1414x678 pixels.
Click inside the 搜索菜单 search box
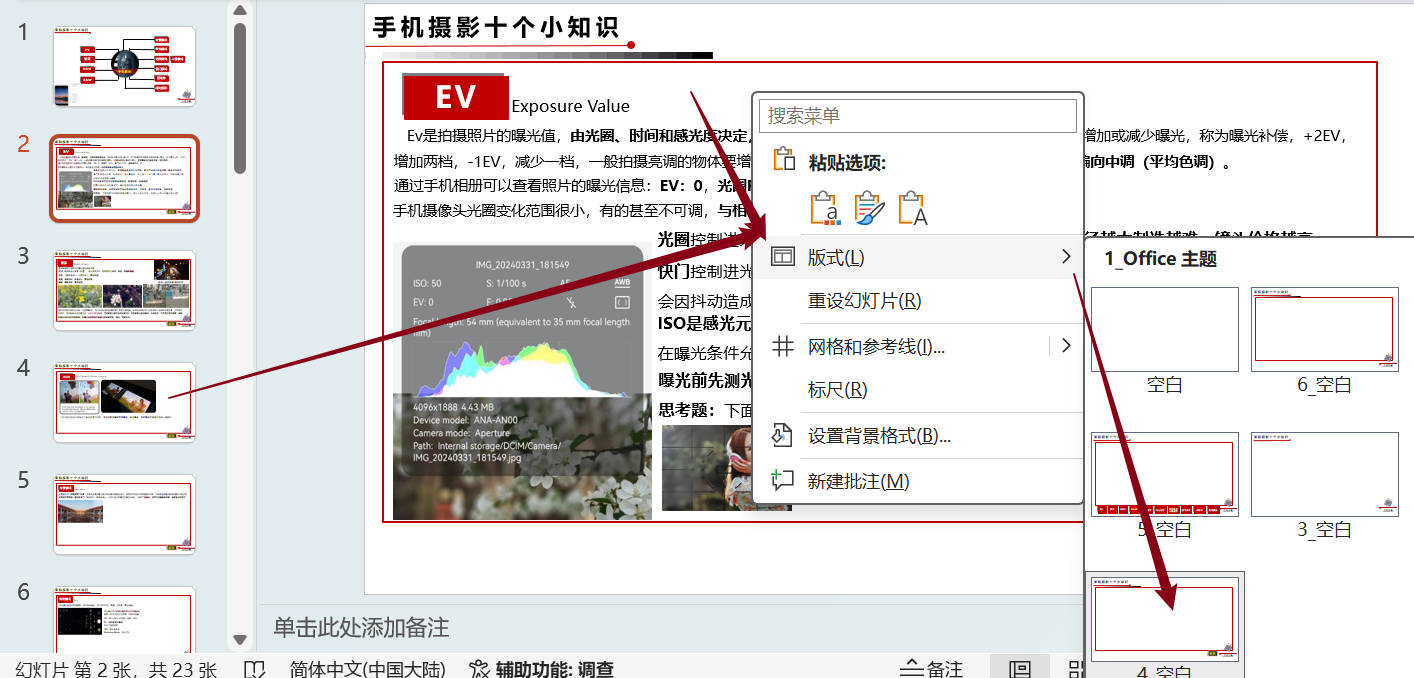pos(917,115)
